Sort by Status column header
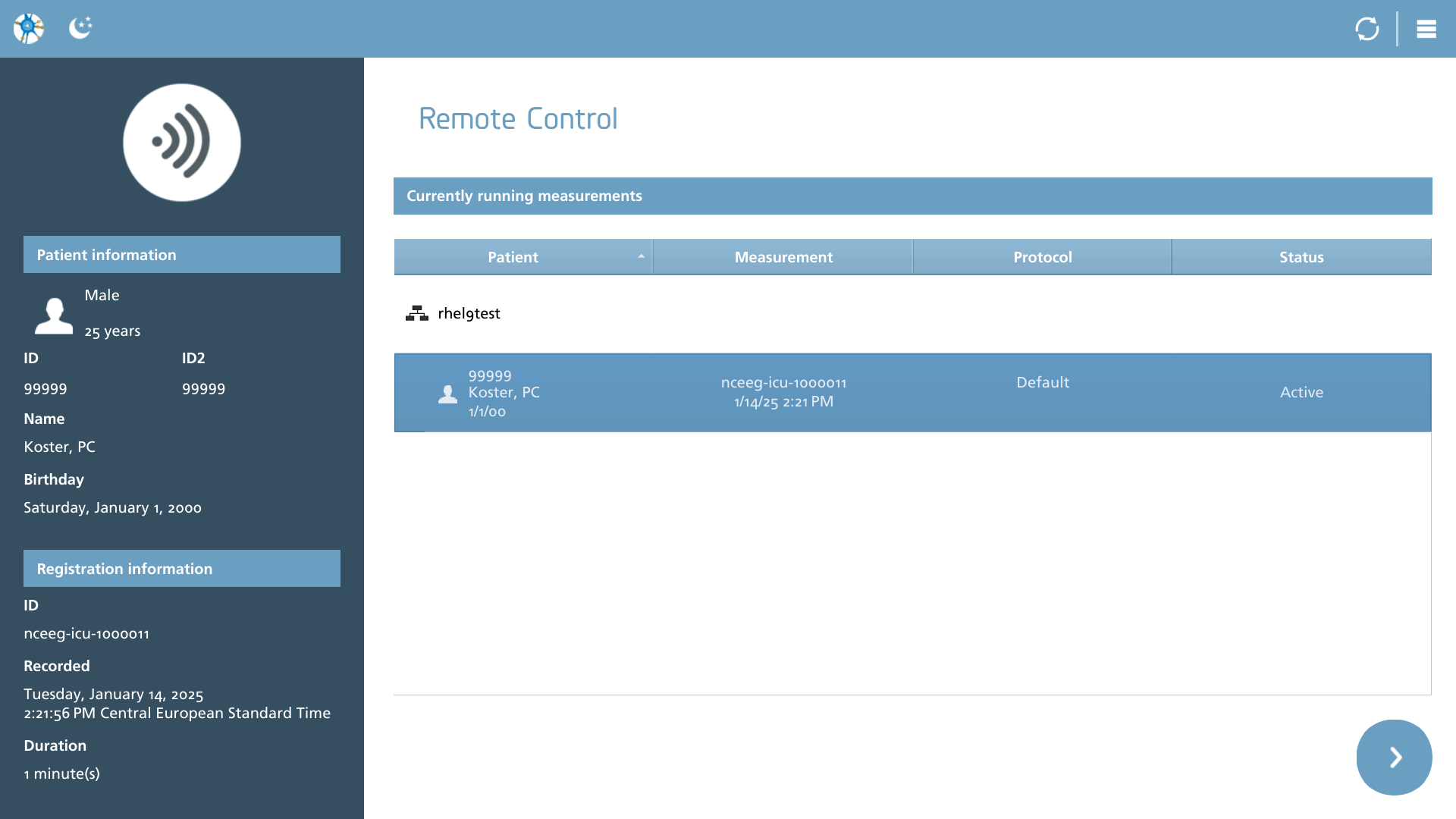Screen dimensions: 1456x819 tap(1301, 257)
